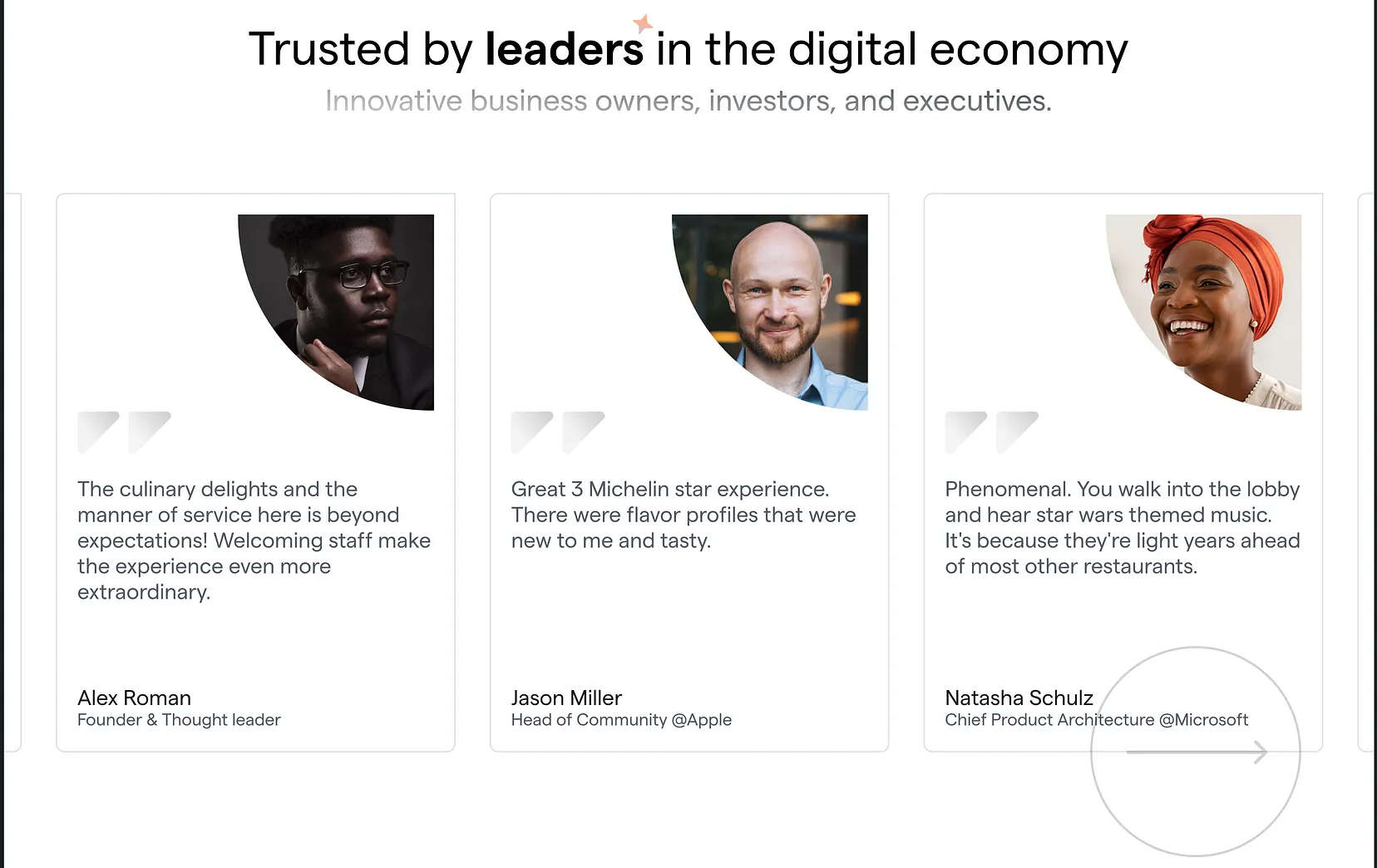Click the name Alex Roman
Image resolution: width=1377 pixels, height=868 pixels.
[134, 698]
